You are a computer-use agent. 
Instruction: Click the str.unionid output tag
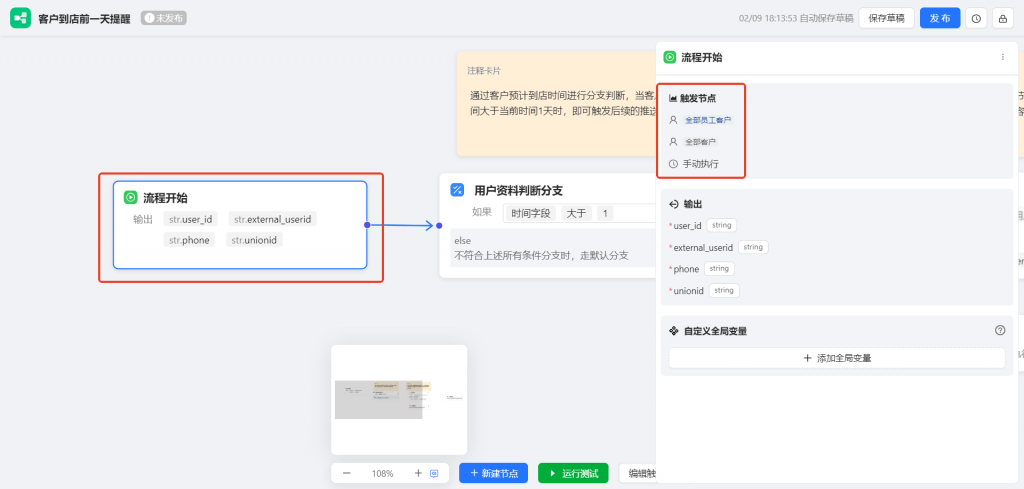pos(255,240)
